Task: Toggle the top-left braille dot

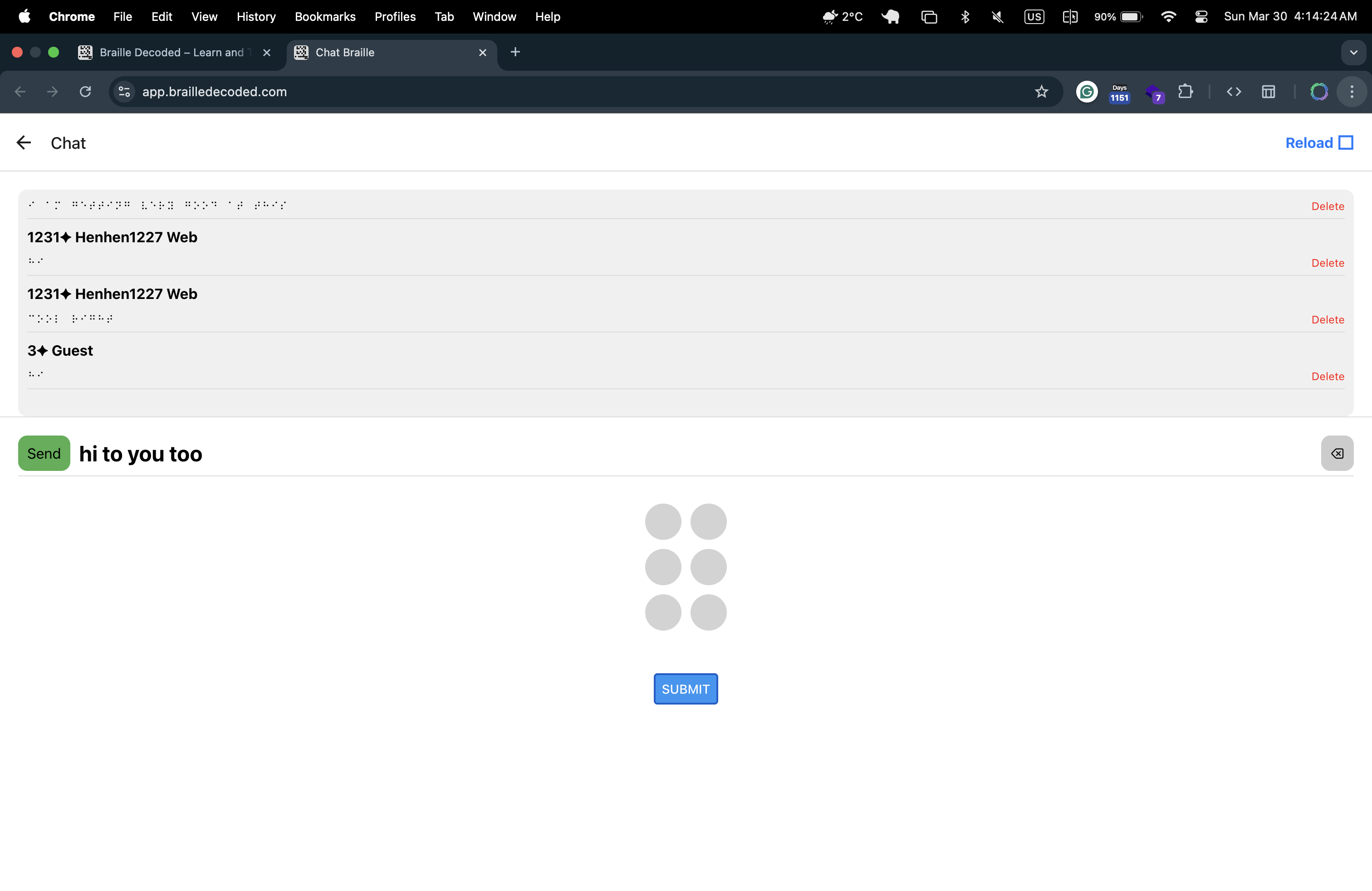Action: (x=663, y=522)
